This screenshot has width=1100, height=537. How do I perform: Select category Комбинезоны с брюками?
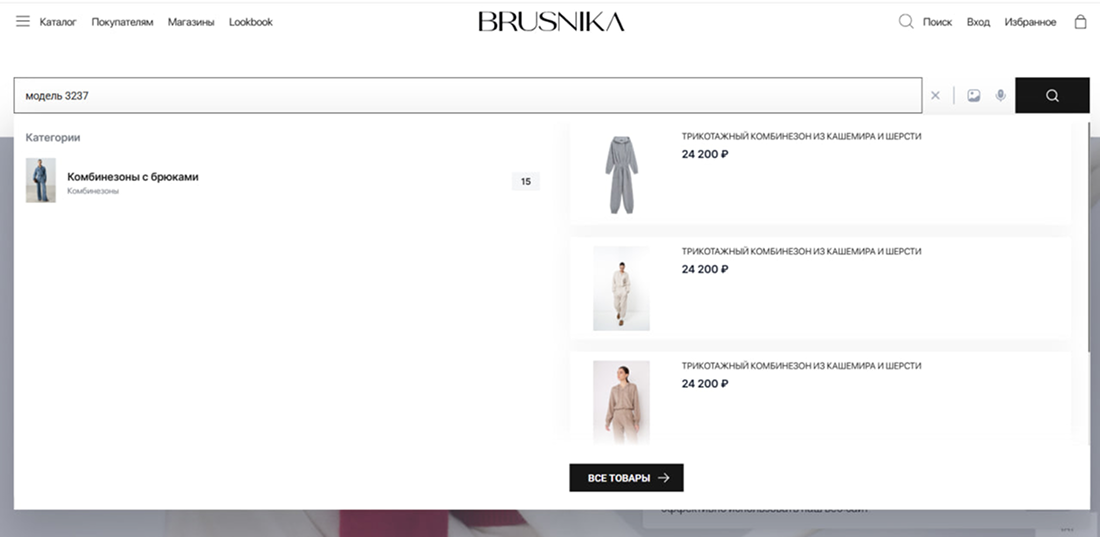[133, 177]
